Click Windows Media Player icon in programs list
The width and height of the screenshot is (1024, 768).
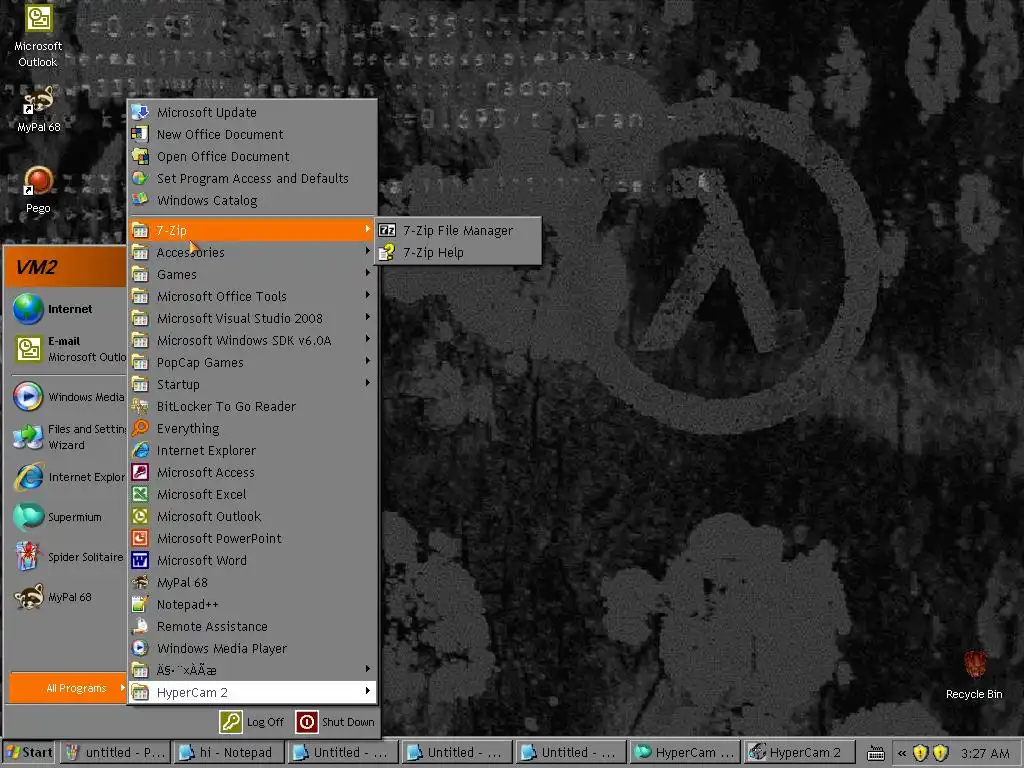tap(140, 648)
